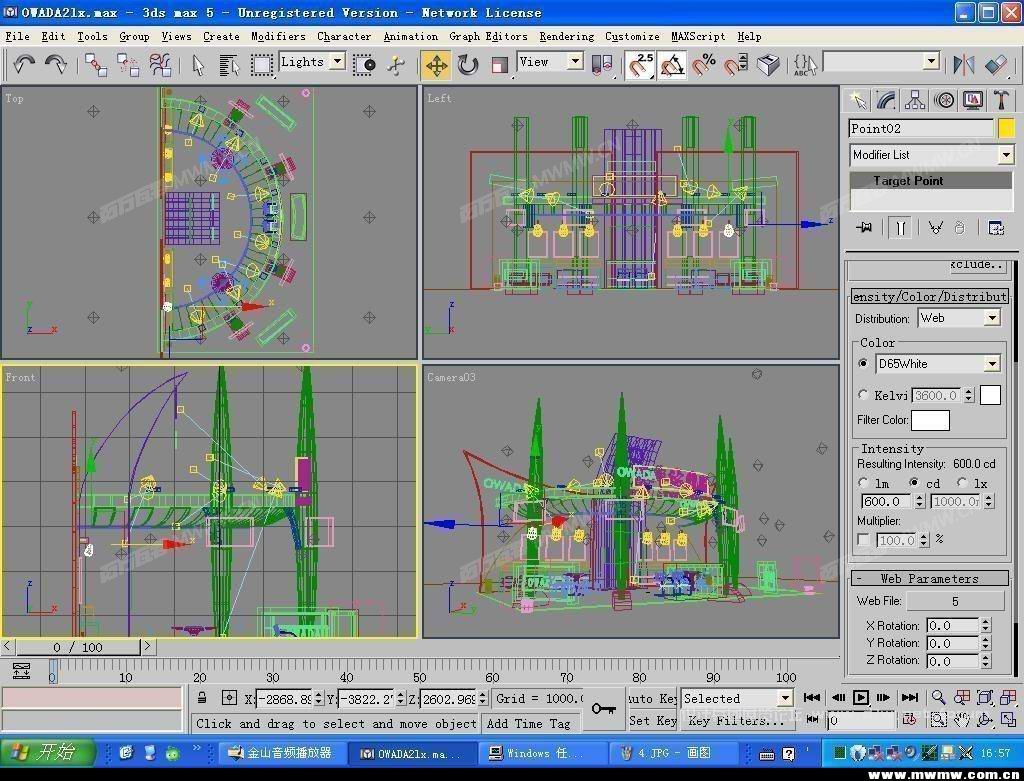Click the Play Animation button

point(861,697)
